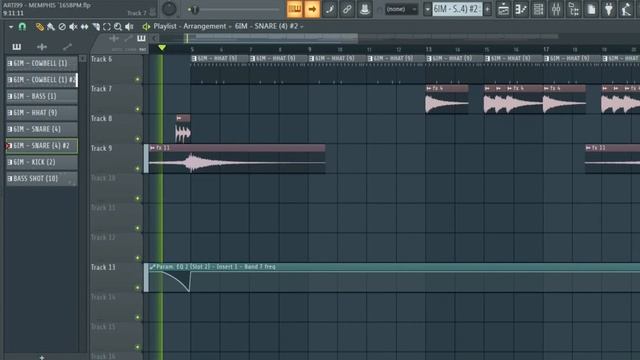
Task: Toggle the Track 14 mute dot
Action: click(138, 317)
